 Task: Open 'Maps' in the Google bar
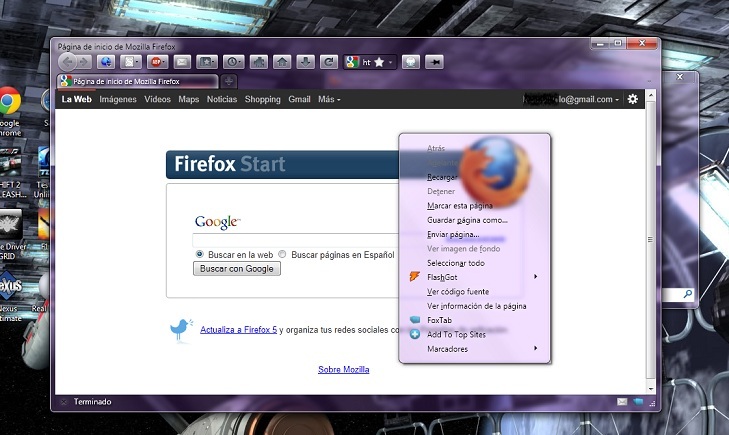188,99
